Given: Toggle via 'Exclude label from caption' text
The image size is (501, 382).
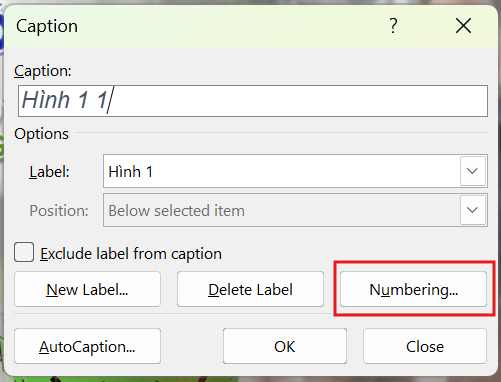Looking at the screenshot, I should coord(131,254).
